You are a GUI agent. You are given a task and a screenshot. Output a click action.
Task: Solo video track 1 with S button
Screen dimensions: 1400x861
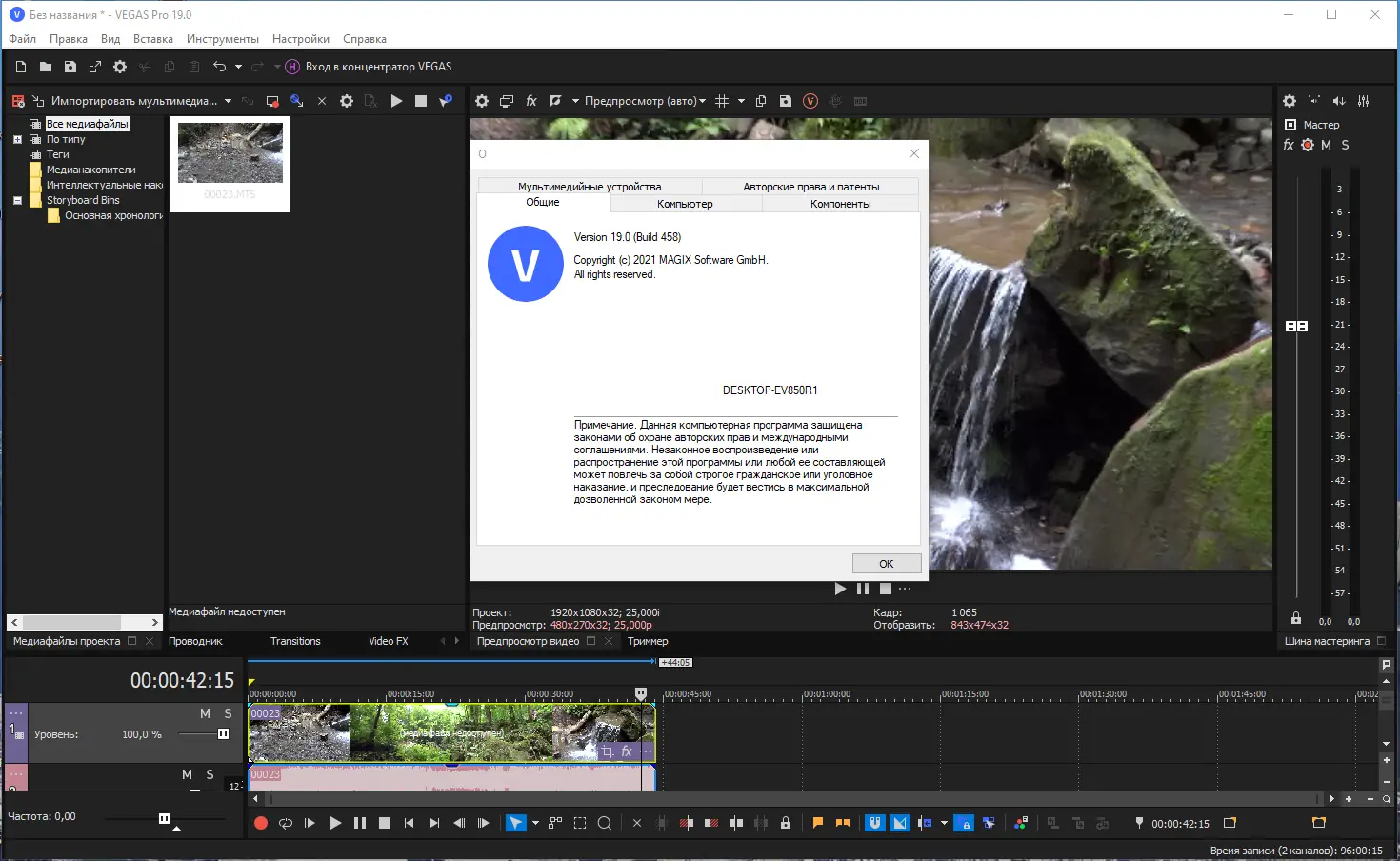[x=228, y=713]
